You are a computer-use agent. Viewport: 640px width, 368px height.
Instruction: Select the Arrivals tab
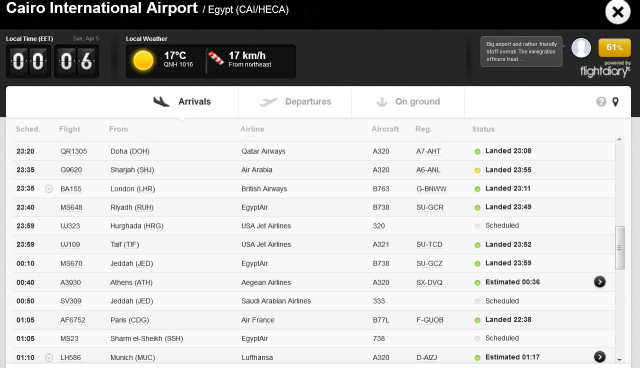pos(182,102)
